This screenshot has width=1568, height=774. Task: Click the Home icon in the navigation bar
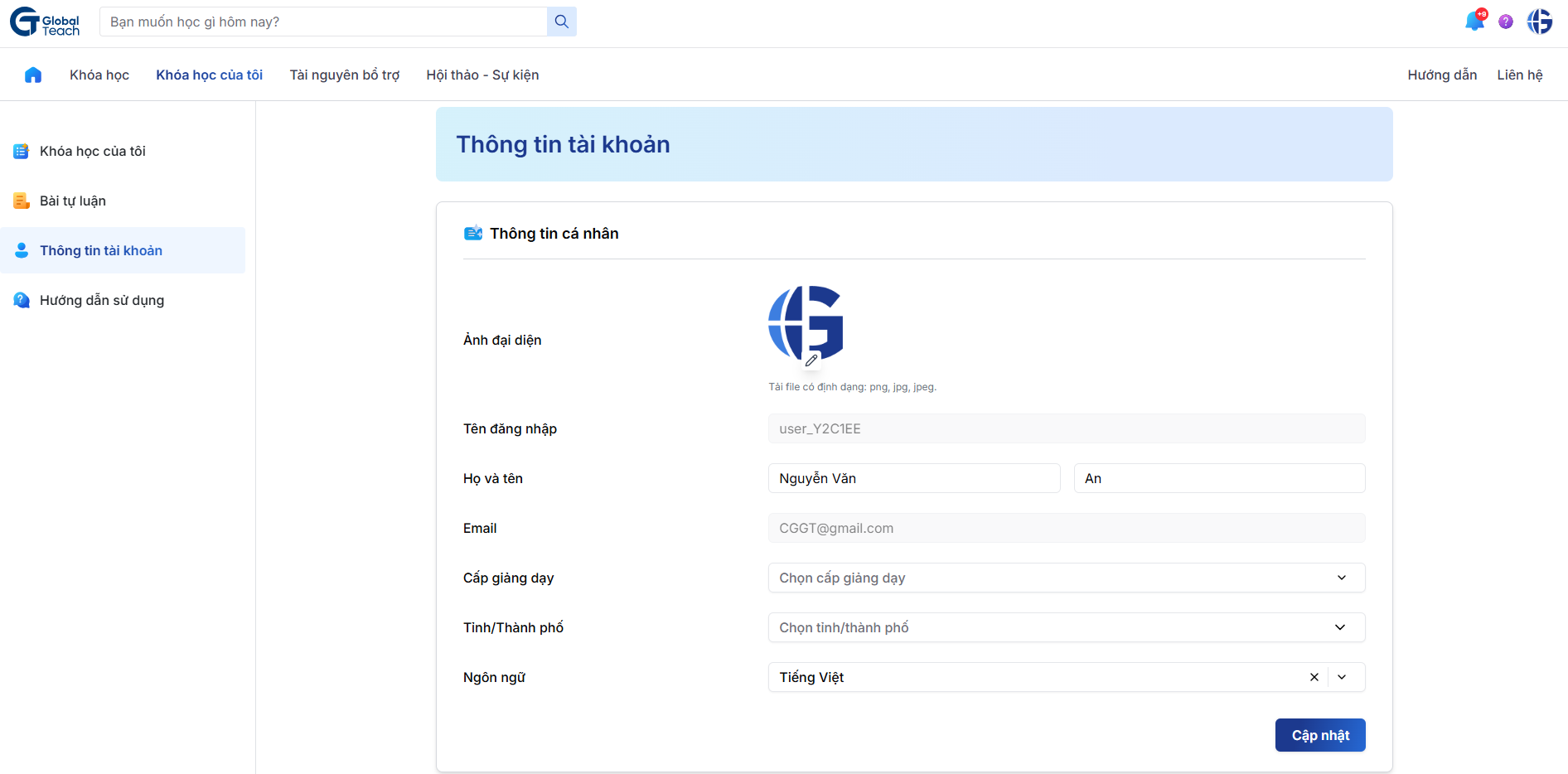click(x=33, y=74)
